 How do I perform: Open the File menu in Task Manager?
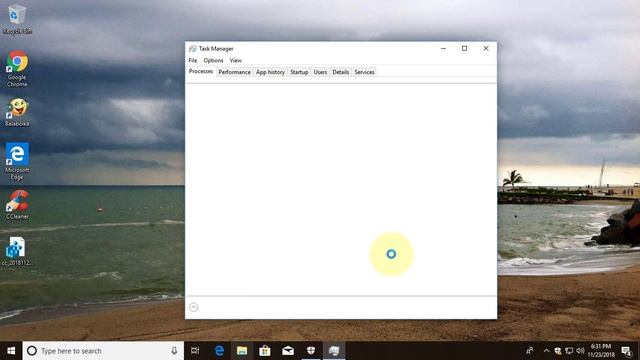click(193, 60)
